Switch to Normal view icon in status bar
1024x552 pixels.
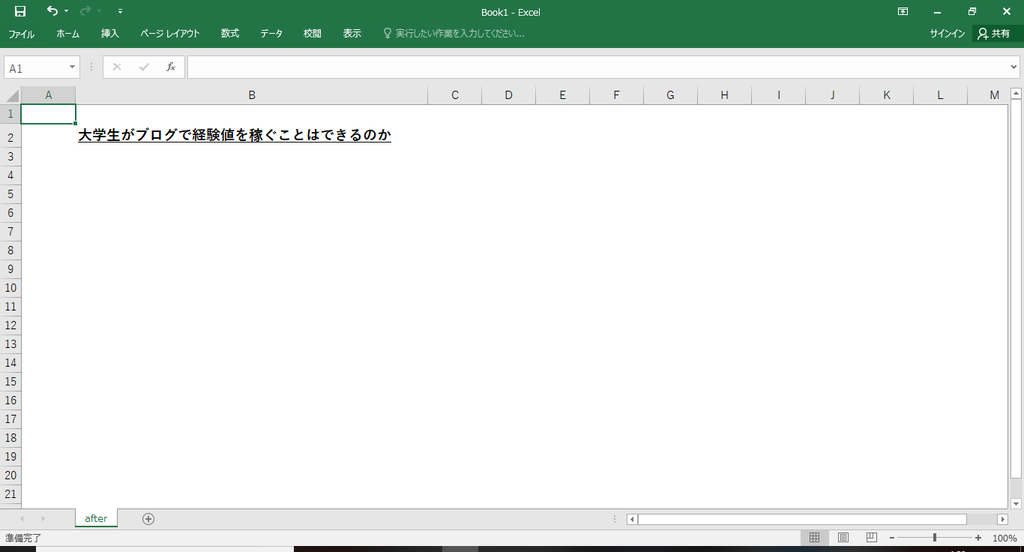814,538
